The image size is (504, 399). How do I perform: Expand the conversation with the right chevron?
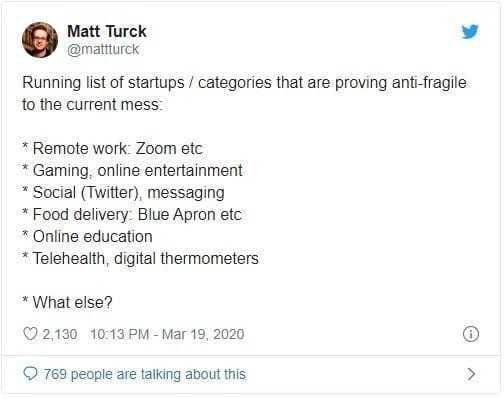click(471, 374)
